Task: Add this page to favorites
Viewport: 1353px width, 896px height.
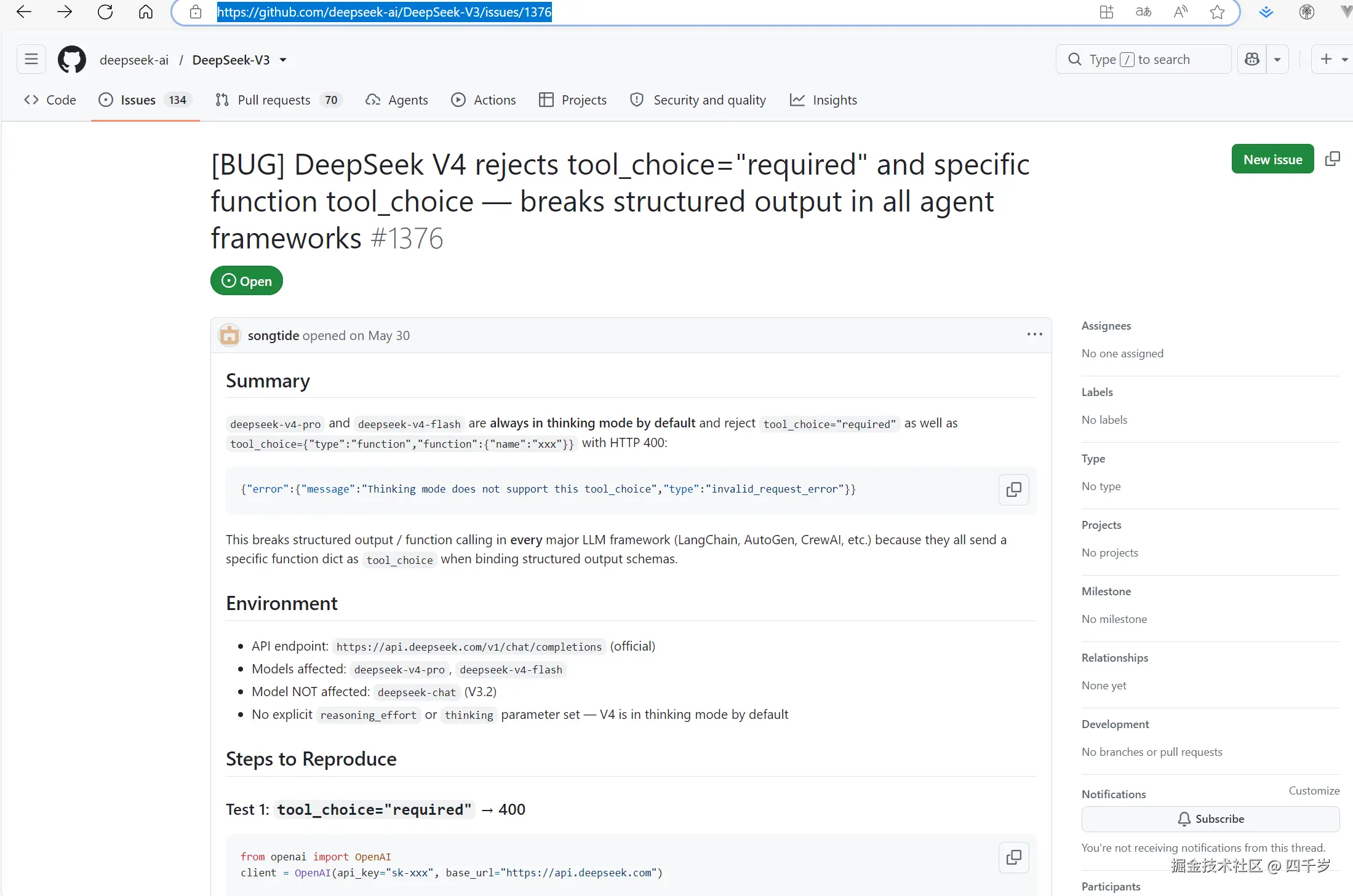Action: point(1217,12)
